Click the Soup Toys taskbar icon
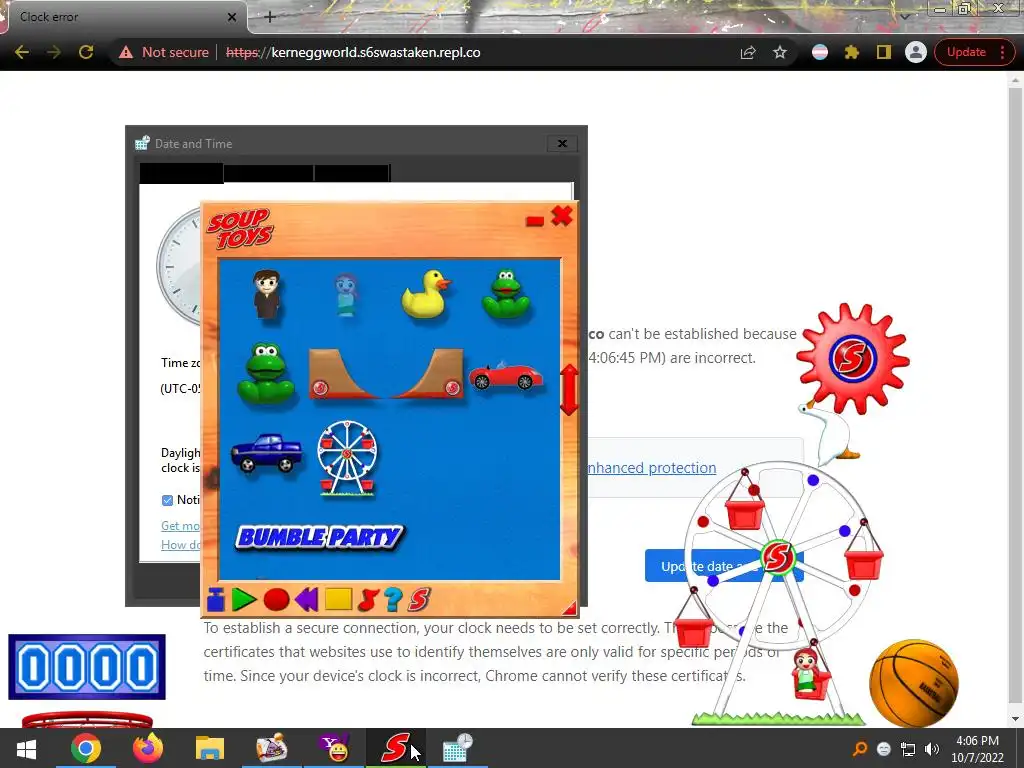Viewport: 1024px width, 768px height. [x=396, y=748]
